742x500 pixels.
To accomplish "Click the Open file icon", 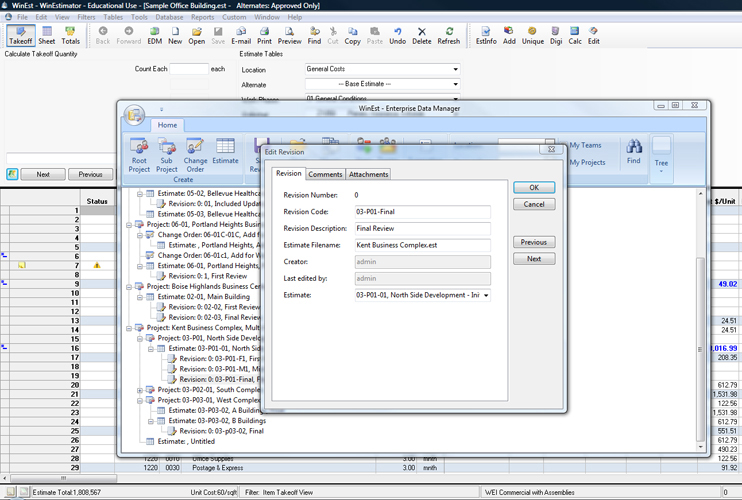I will [x=196, y=35].
